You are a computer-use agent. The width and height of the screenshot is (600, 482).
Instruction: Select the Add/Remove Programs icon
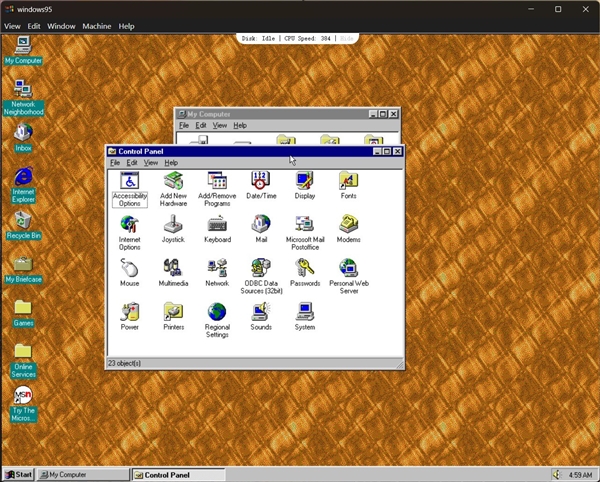click(217, 181)
